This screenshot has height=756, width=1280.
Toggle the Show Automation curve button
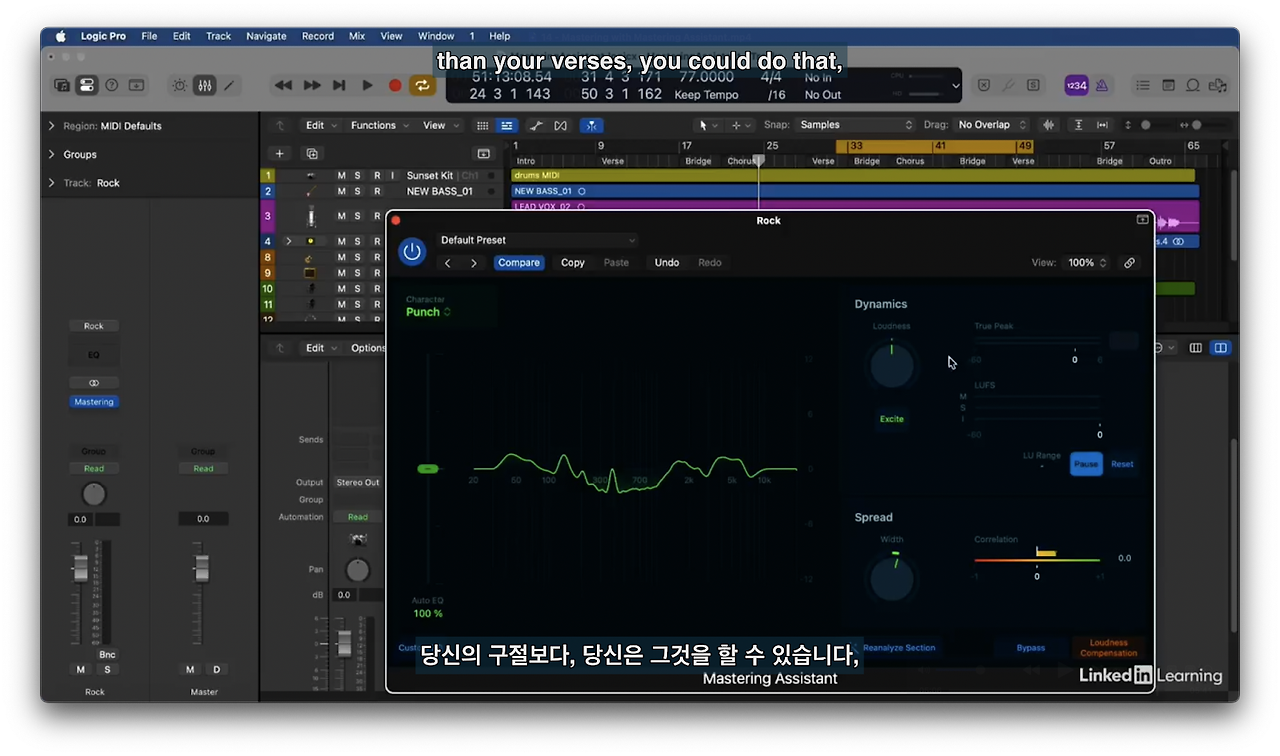[536, 125]
